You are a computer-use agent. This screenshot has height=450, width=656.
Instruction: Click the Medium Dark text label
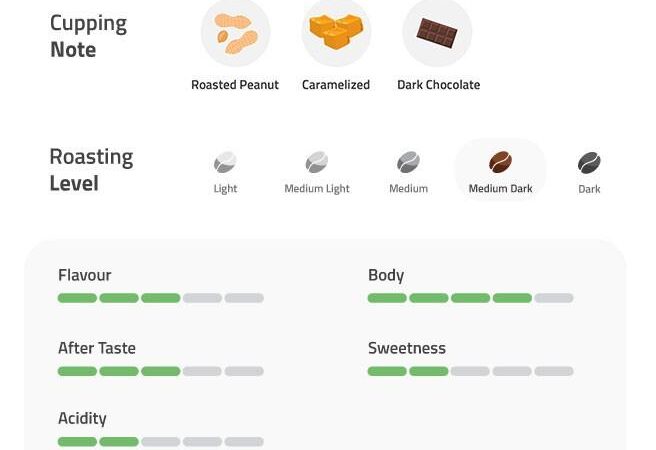click(x=500, y=189)
